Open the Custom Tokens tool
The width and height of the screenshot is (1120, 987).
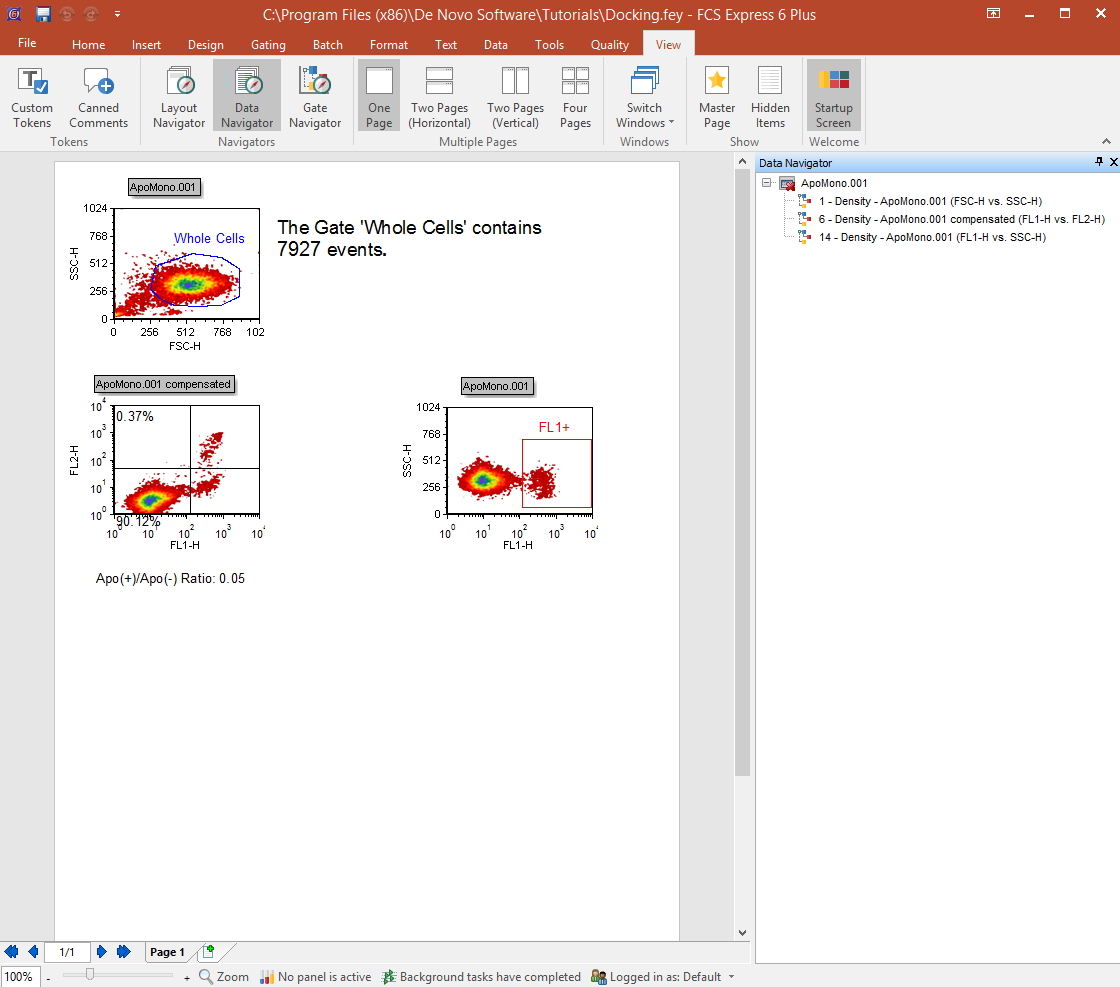point(32,96)
